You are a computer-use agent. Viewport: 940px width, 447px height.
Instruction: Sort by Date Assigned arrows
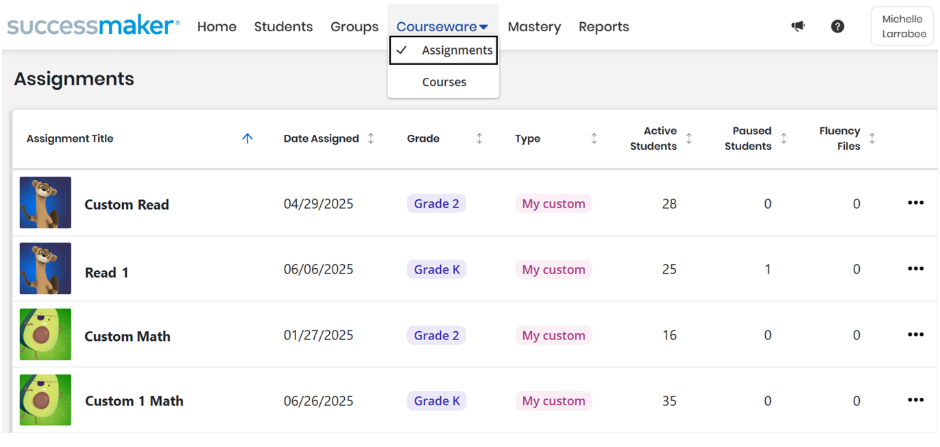(x=370, y=138)
